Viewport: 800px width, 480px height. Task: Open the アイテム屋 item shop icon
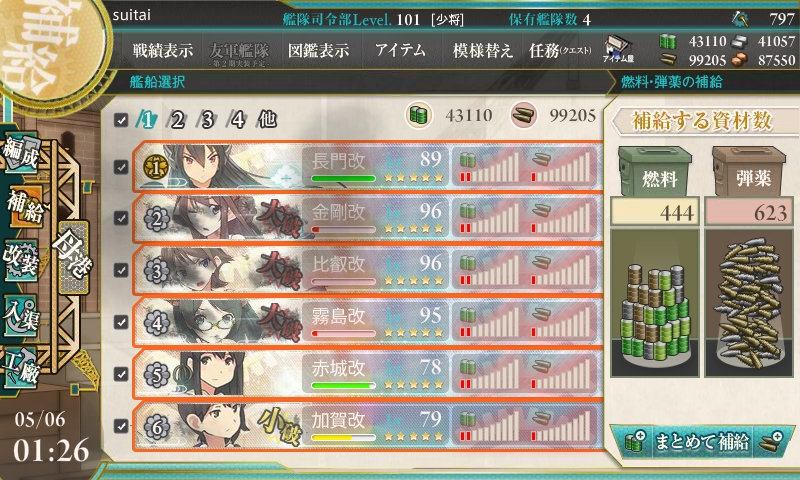tap(618, 49)
